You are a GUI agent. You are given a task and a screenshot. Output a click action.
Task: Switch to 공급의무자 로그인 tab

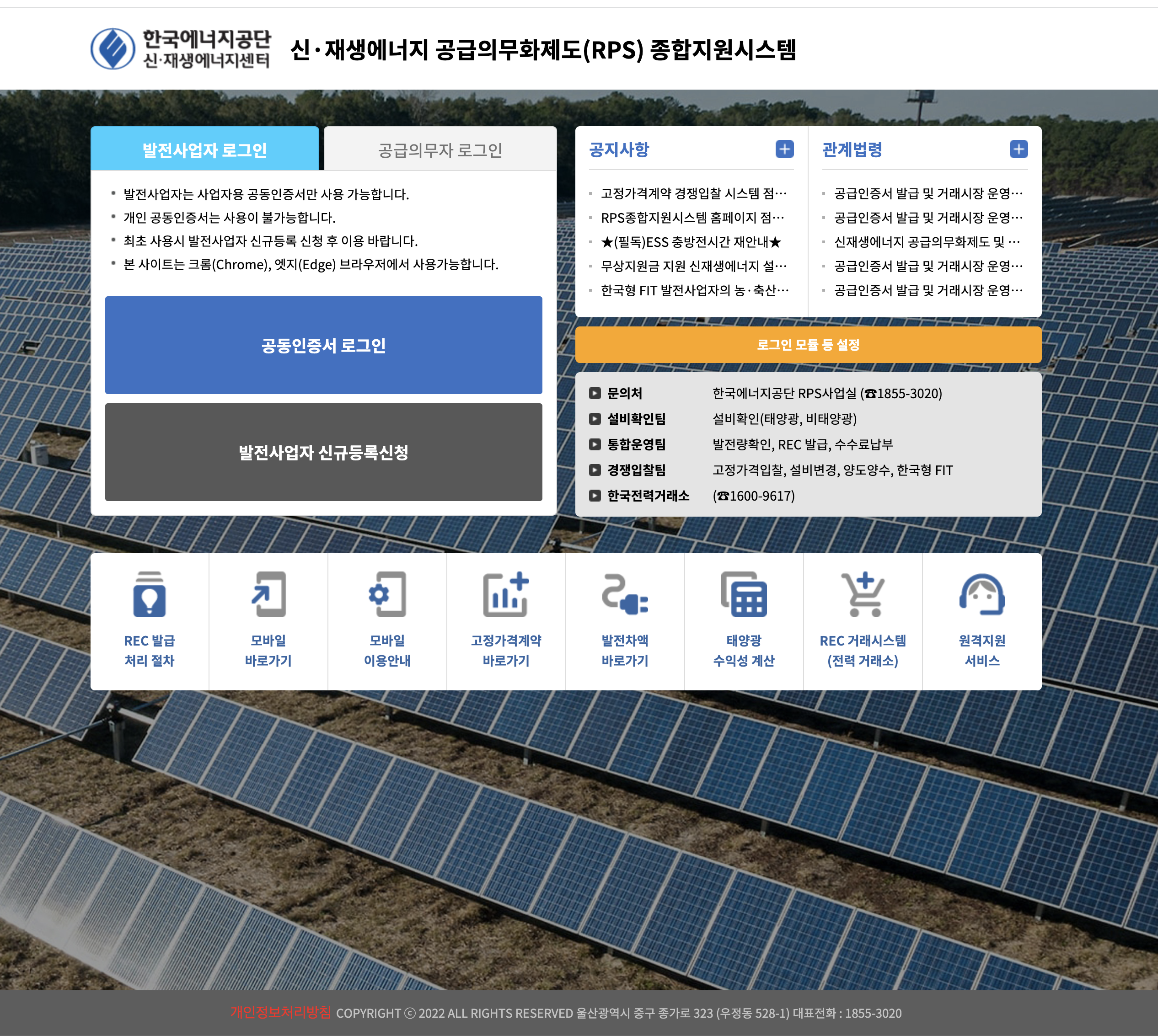[440, 150]
